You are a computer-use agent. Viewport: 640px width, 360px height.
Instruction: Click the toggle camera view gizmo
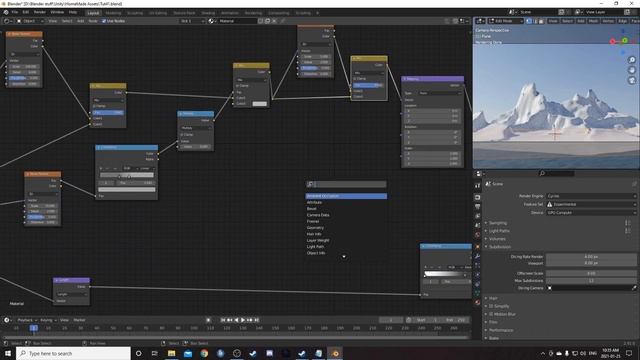click(x=632, y=80)
